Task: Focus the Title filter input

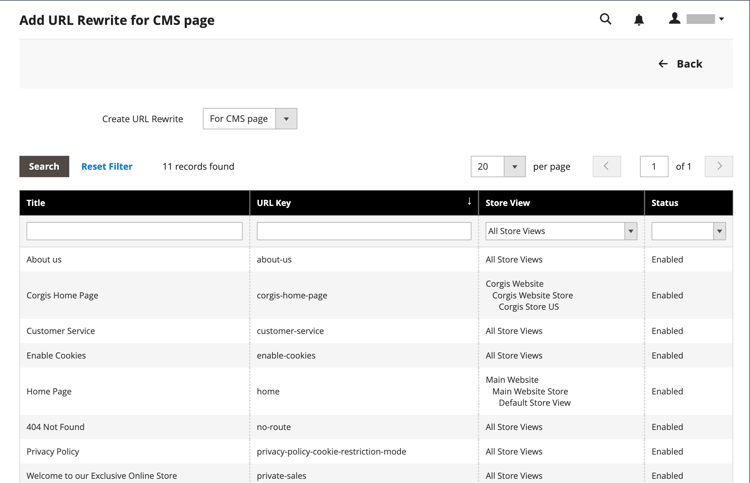Action: click(x=134, y=231)
